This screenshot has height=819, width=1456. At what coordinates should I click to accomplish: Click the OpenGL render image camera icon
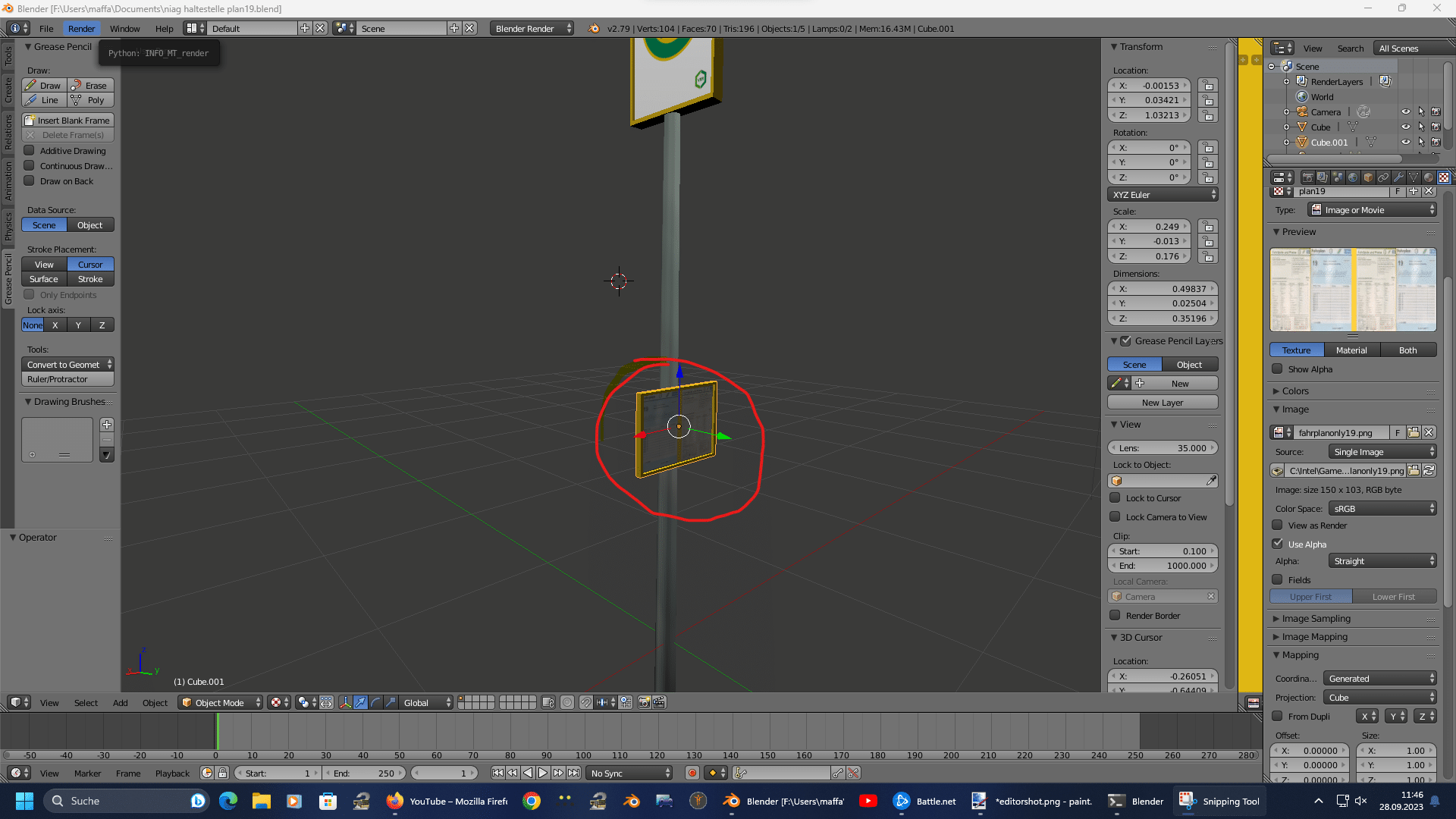click(644, 702)
